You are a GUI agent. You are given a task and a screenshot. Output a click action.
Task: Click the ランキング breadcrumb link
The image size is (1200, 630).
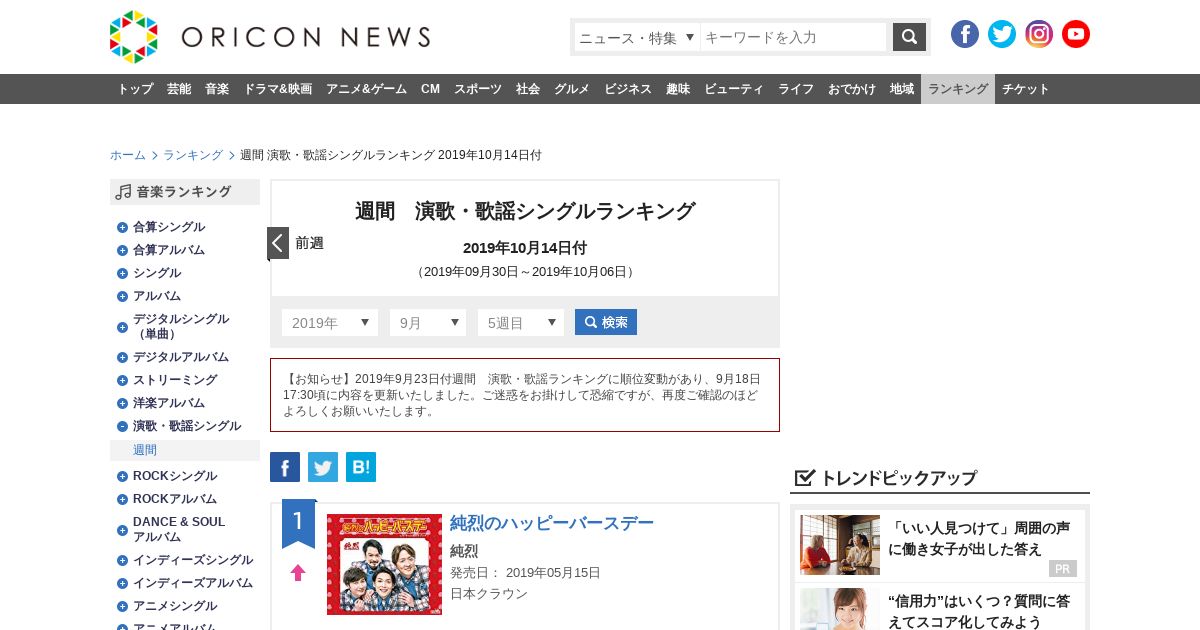[x=193, y=155]
